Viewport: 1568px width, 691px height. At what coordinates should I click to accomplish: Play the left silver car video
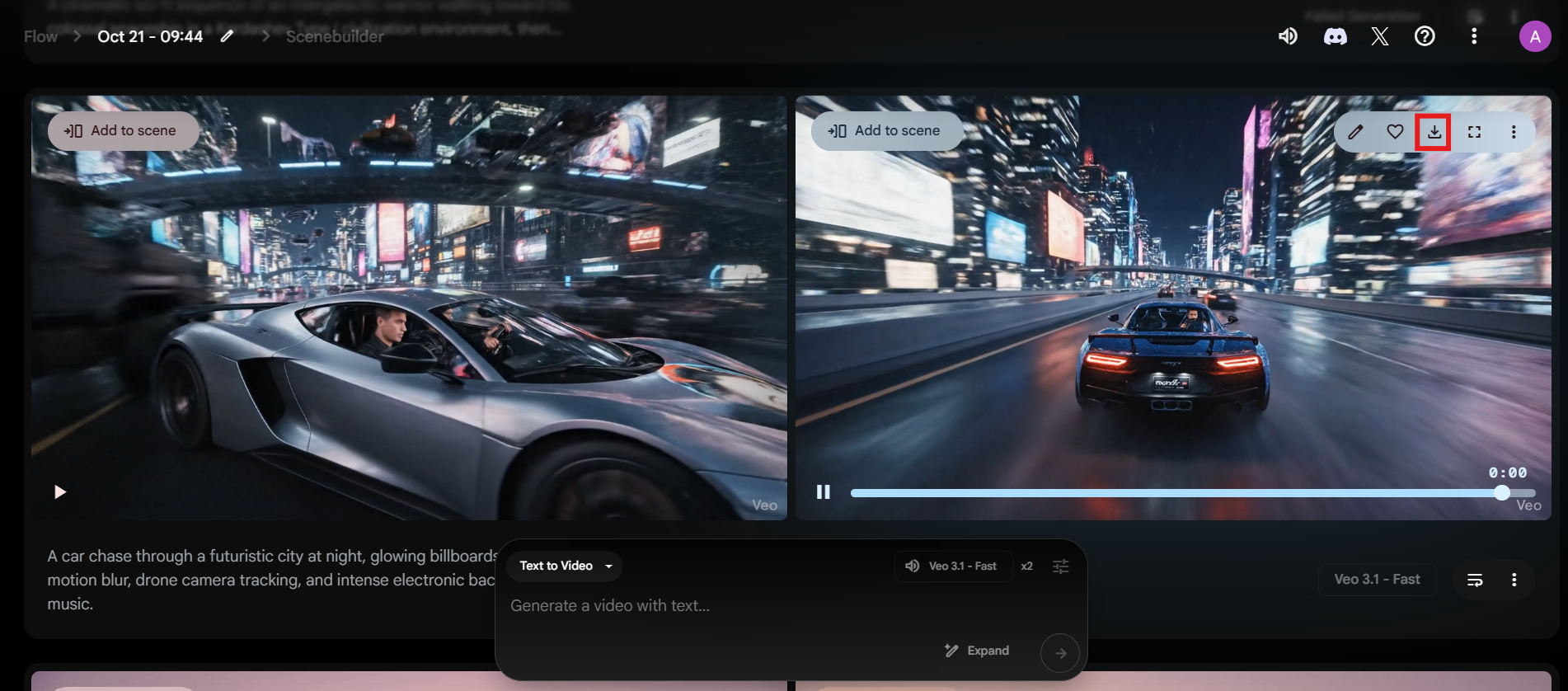coord(59,492)
